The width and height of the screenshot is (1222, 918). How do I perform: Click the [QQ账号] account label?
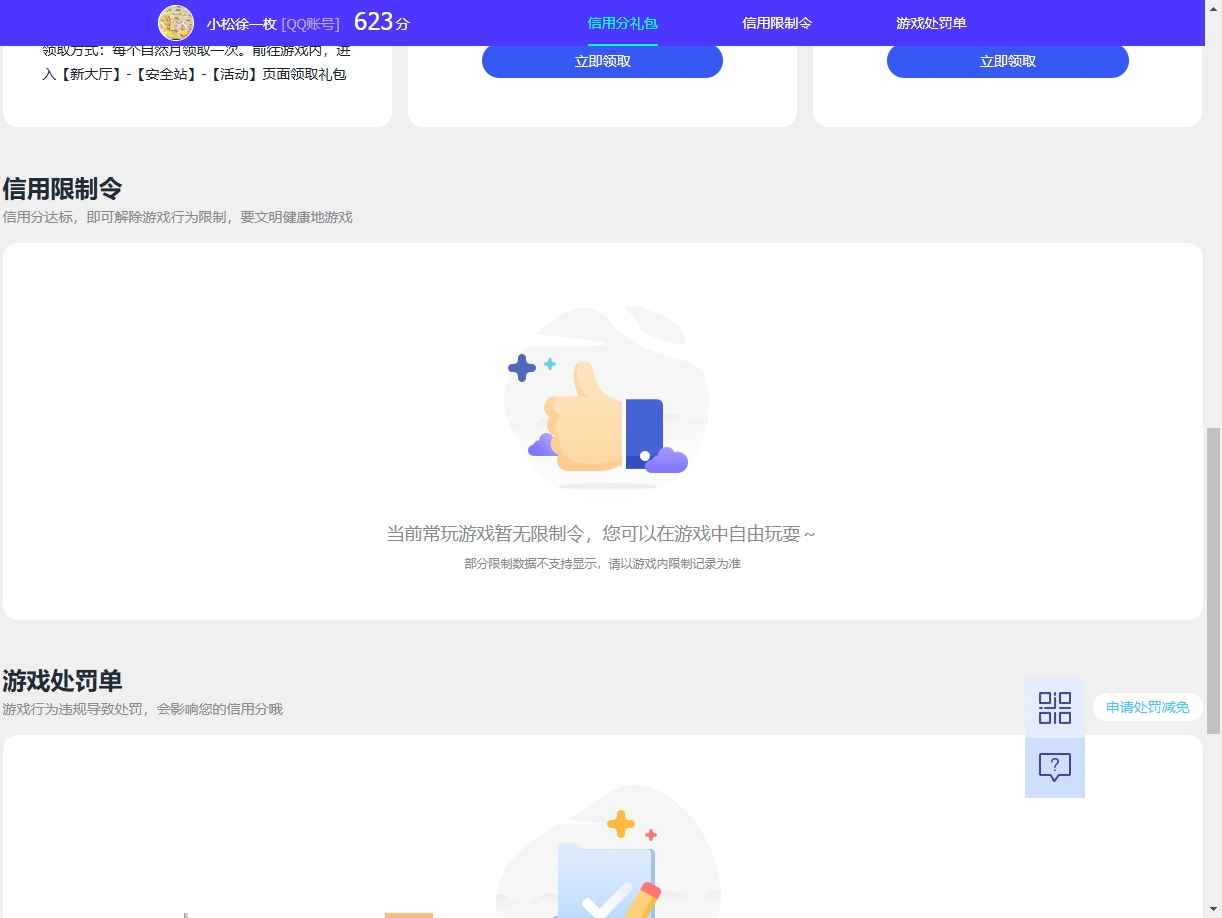click(x=311, y=23)
